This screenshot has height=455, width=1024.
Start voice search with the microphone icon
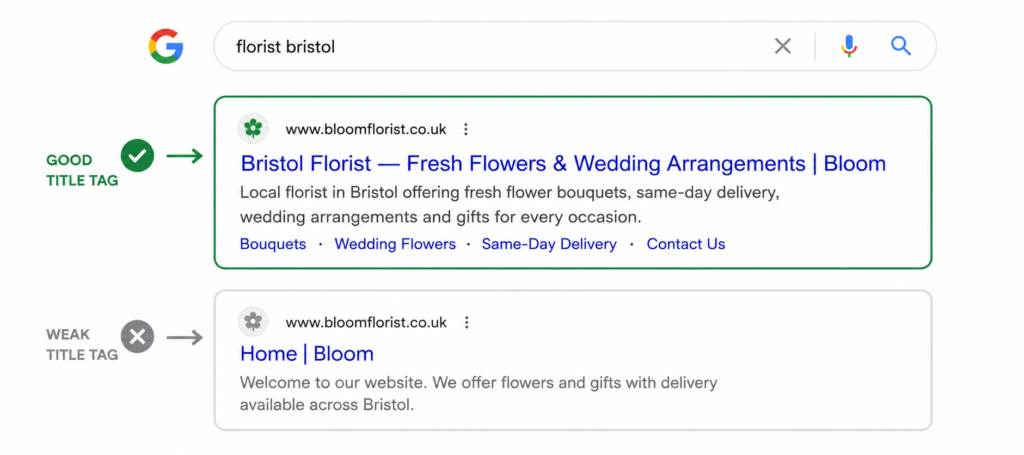coord(849,46)
